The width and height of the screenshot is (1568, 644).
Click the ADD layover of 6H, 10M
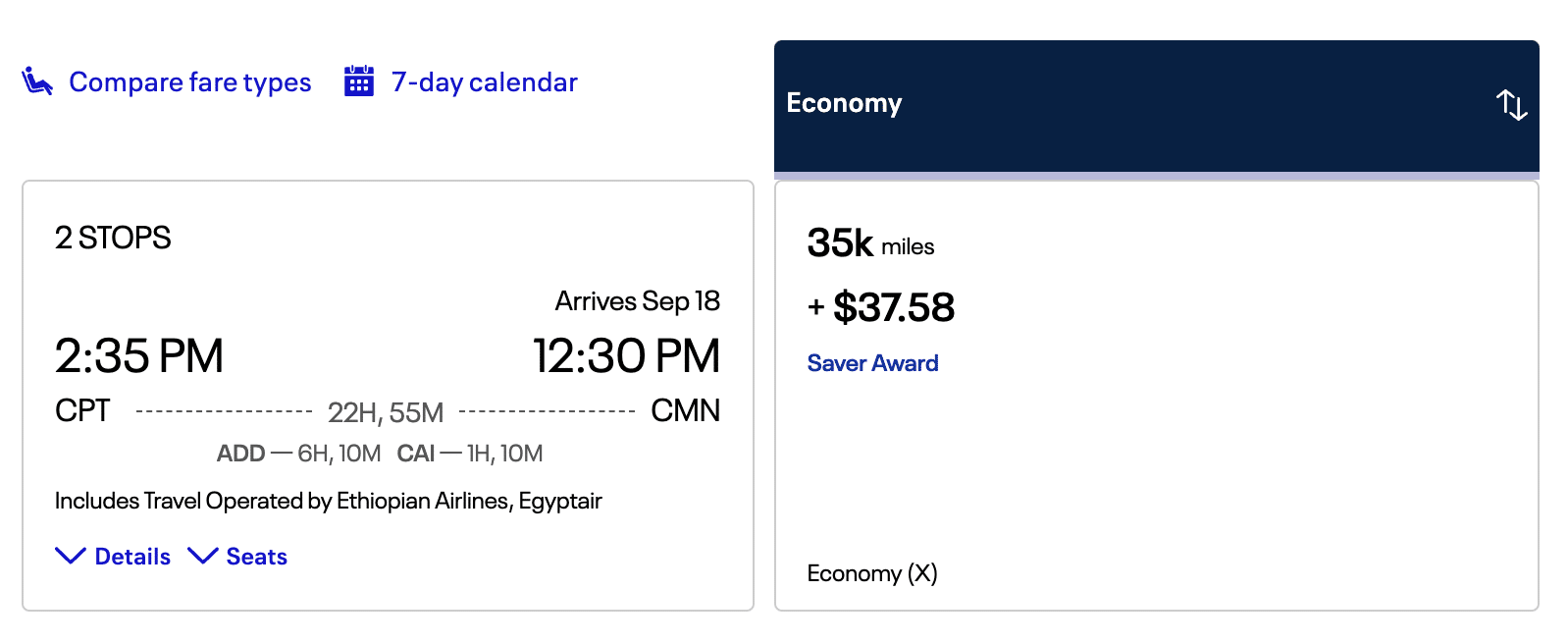pyautogui.click(x=298, y=454)
